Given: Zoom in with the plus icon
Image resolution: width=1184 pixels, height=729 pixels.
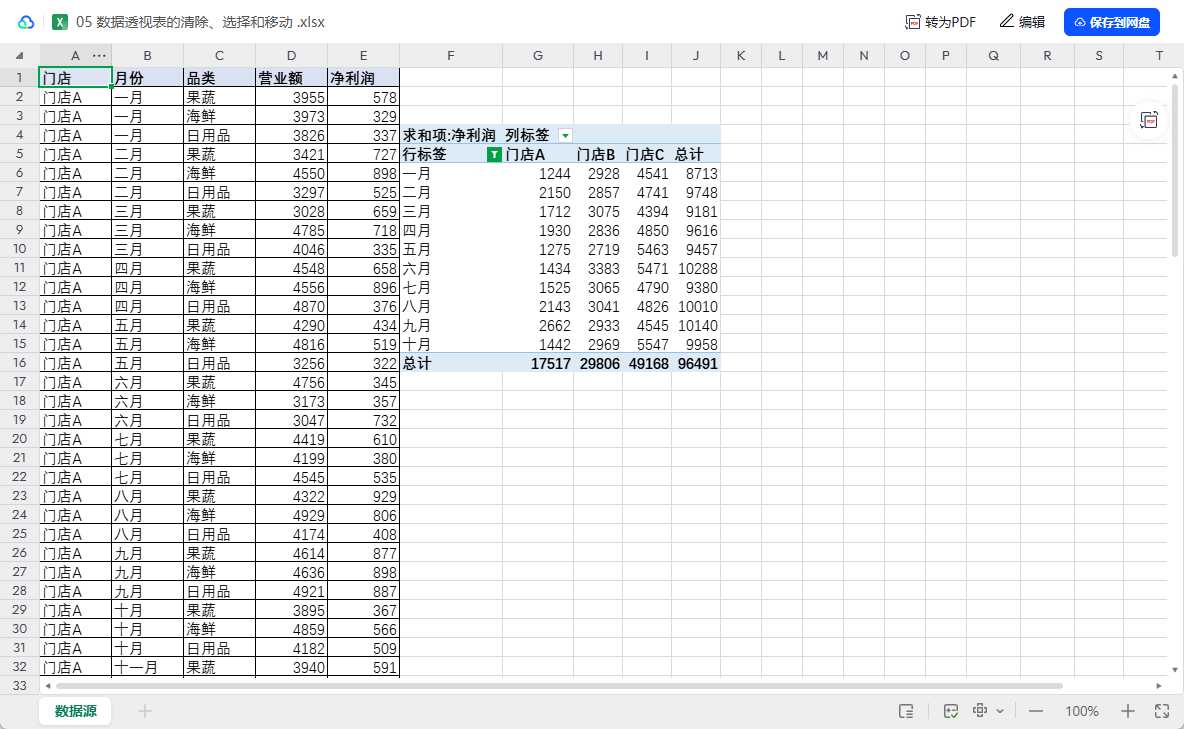Looking at the screenshot, I should 1129,710.
